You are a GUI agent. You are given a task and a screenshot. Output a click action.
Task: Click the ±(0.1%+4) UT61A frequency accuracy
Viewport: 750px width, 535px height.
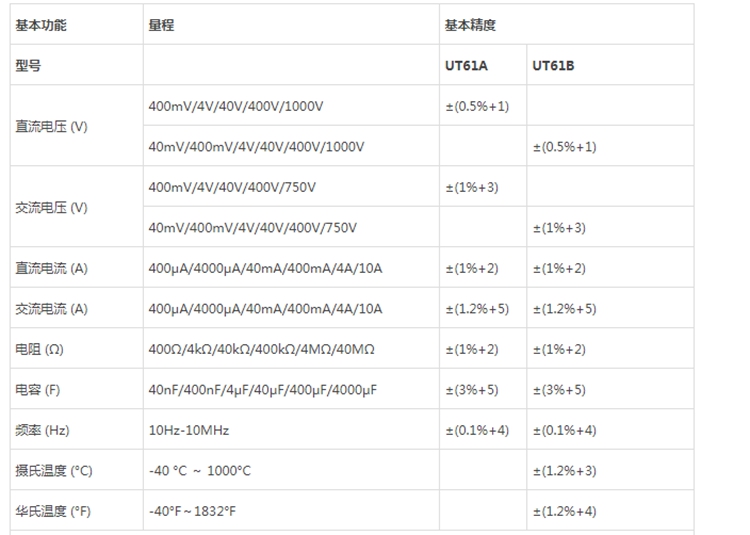point(477,430)
